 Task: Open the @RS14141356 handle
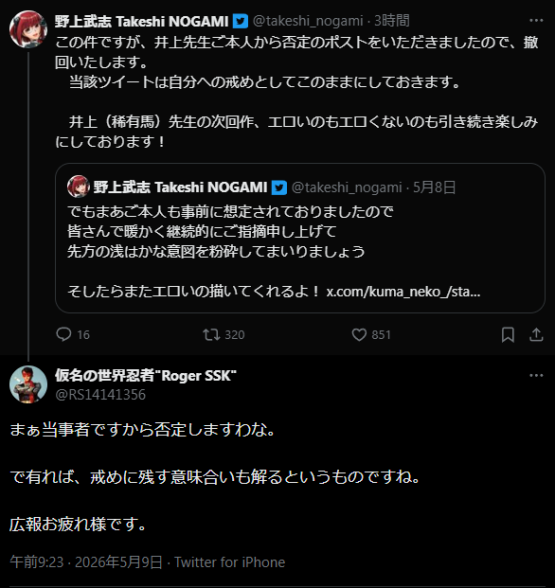click(x=100, y=394)
